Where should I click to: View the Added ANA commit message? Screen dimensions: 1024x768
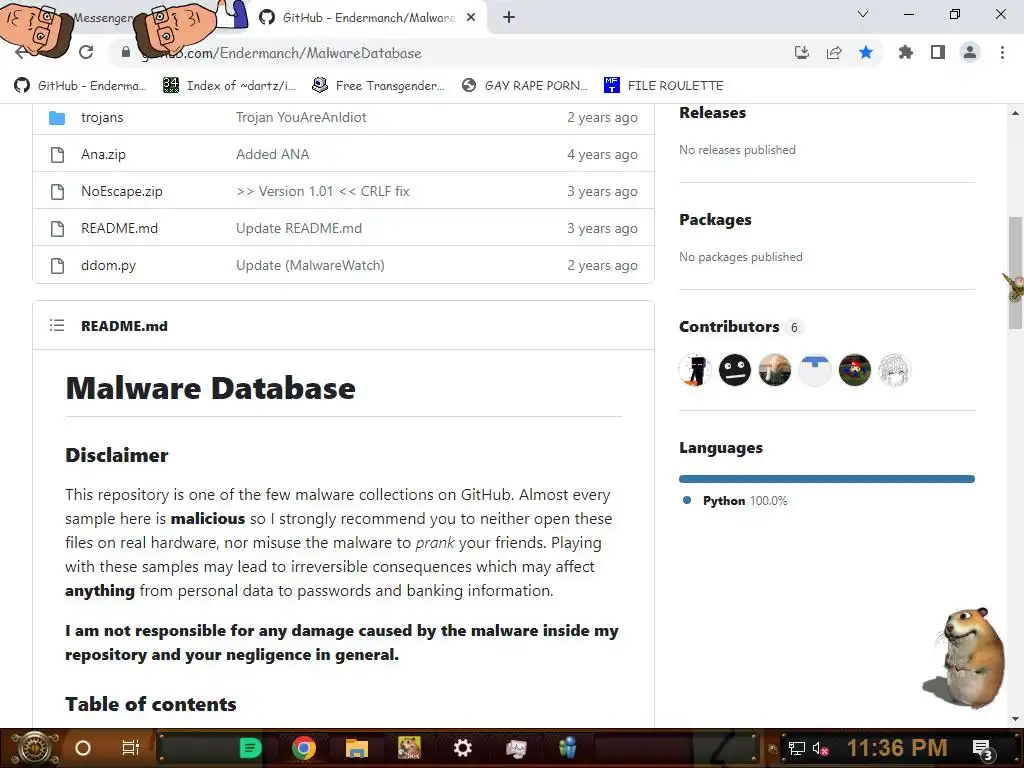click(x=272, y=155)
